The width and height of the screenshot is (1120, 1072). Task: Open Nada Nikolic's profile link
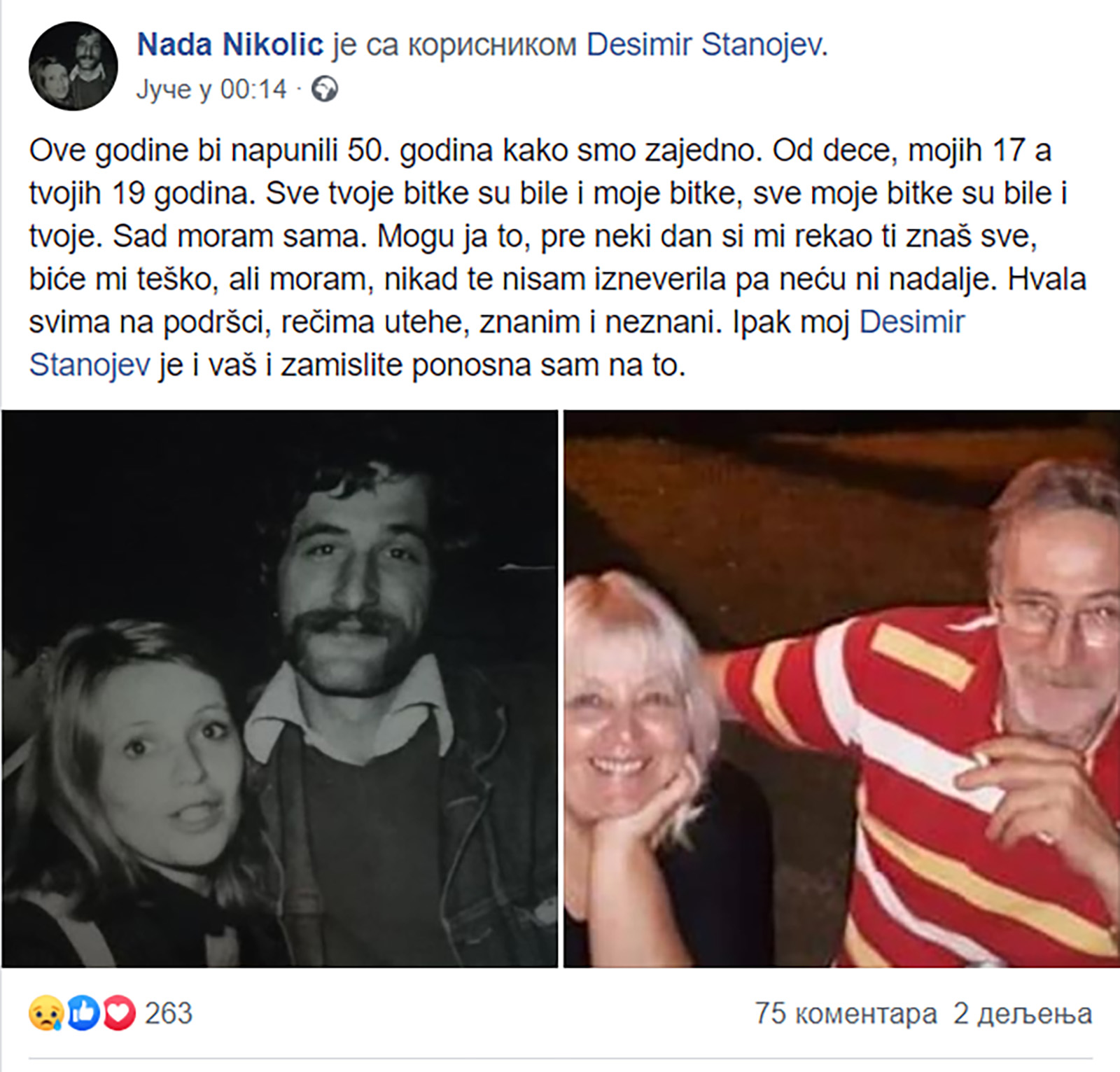[227, 46]
